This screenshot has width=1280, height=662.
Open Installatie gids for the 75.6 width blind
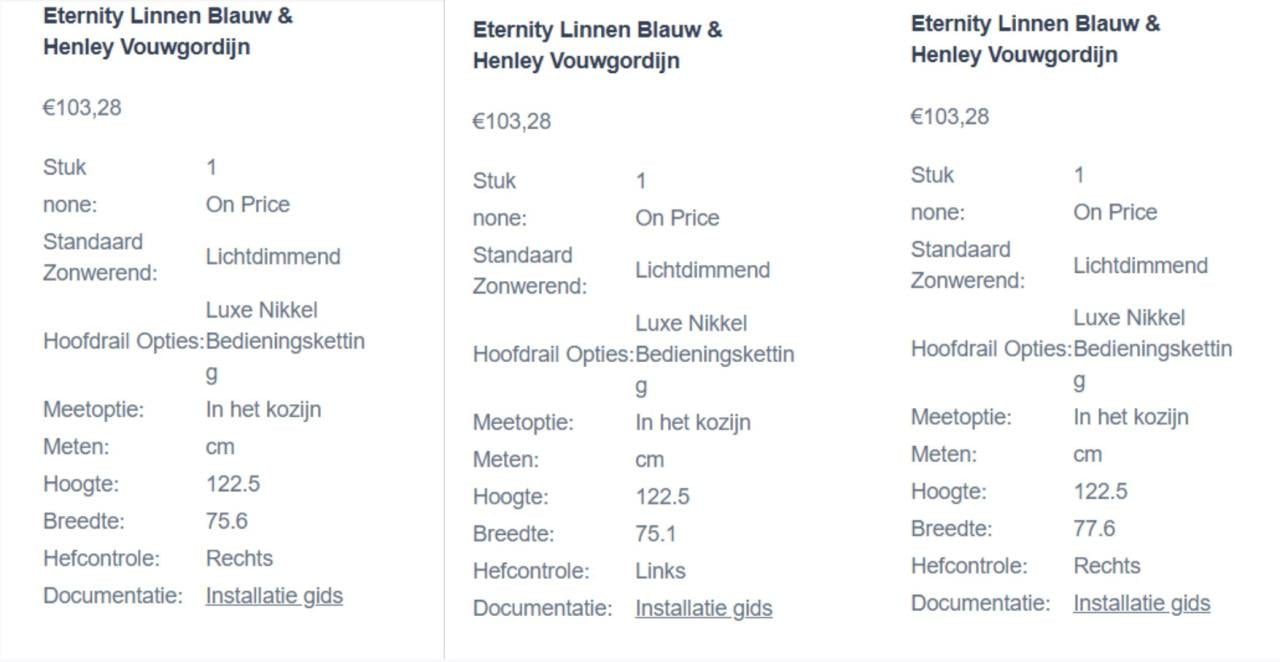(x=274, y=596)
